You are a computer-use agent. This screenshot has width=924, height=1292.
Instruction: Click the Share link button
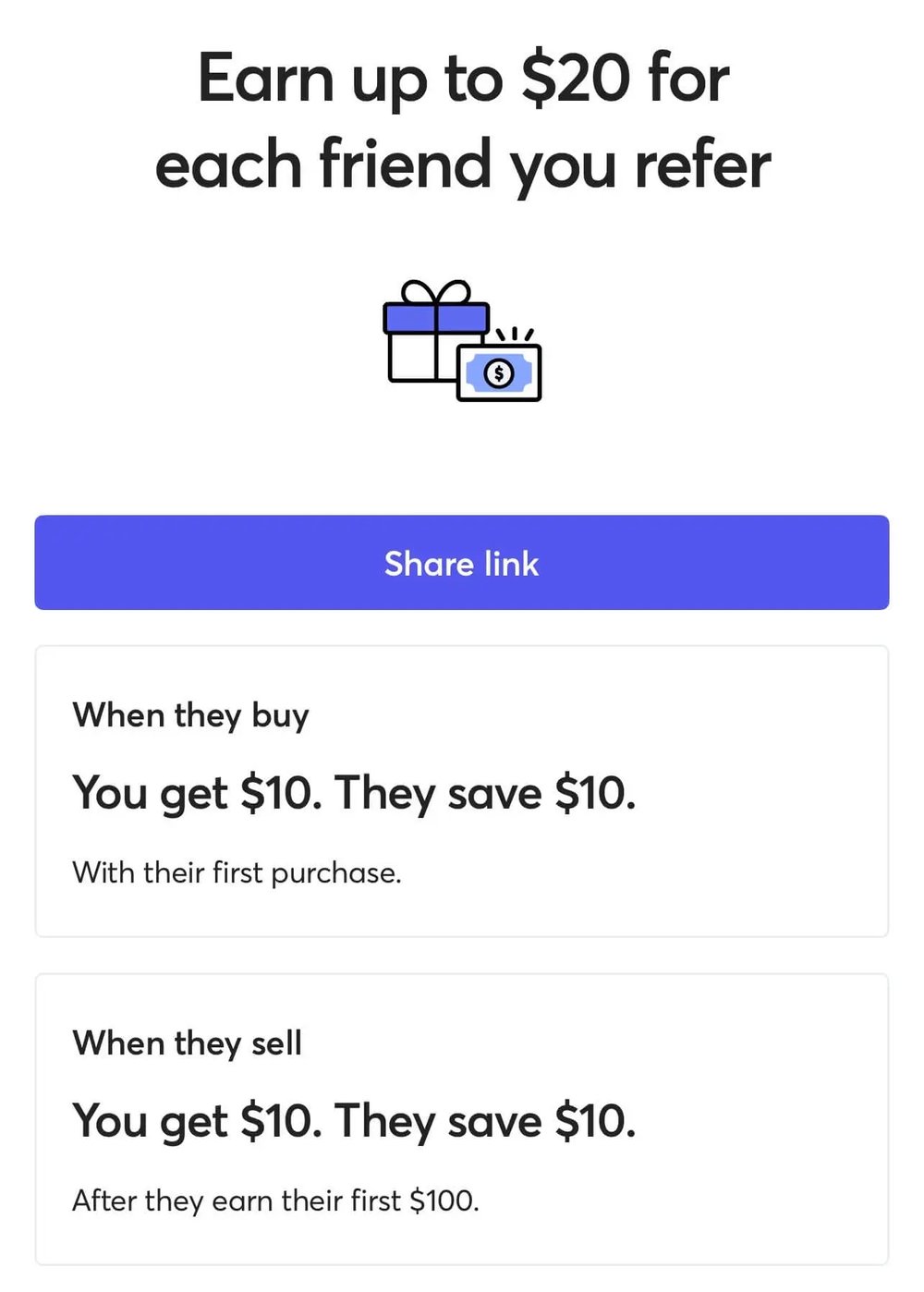(461, 563)
